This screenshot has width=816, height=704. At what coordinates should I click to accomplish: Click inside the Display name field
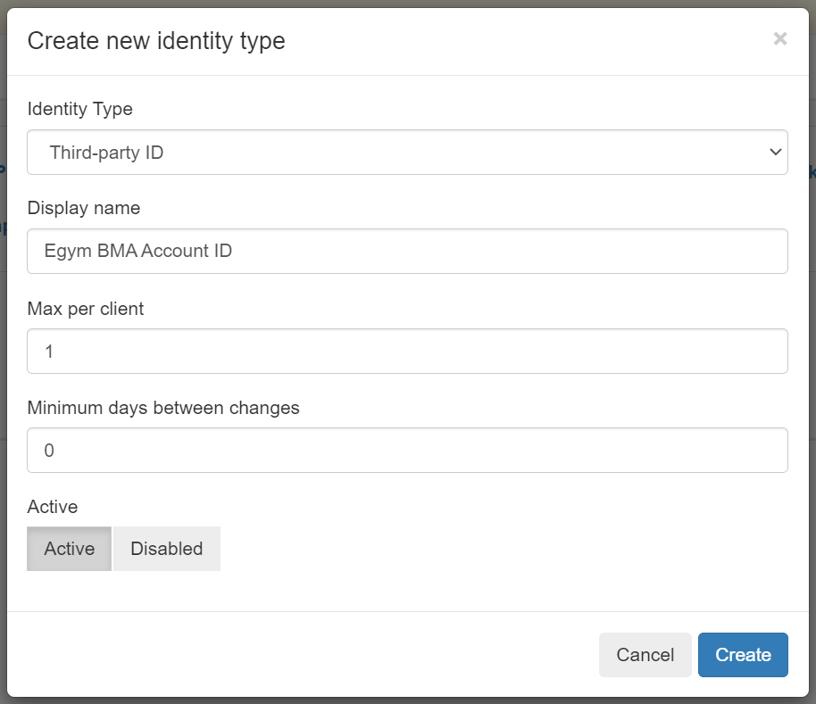[407, 251]
